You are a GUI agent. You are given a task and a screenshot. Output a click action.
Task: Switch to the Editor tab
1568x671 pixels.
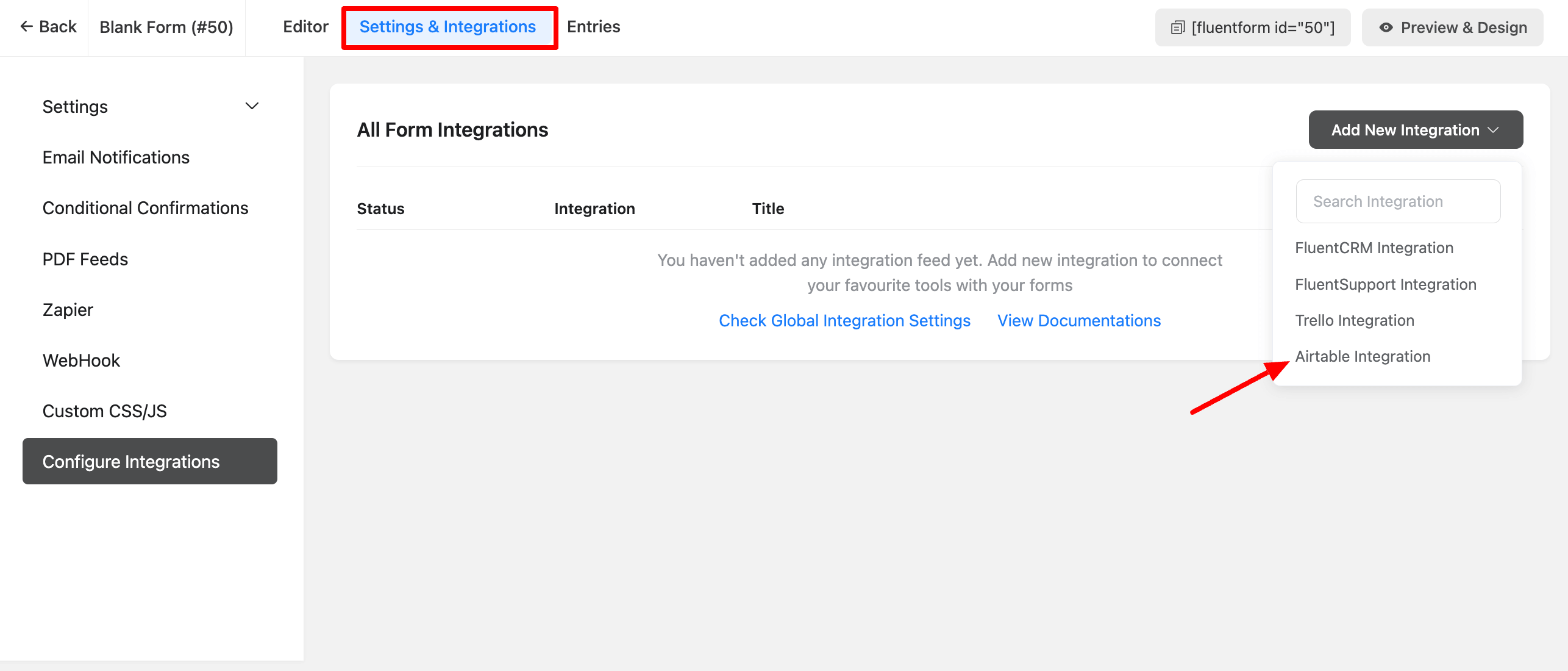305,27
